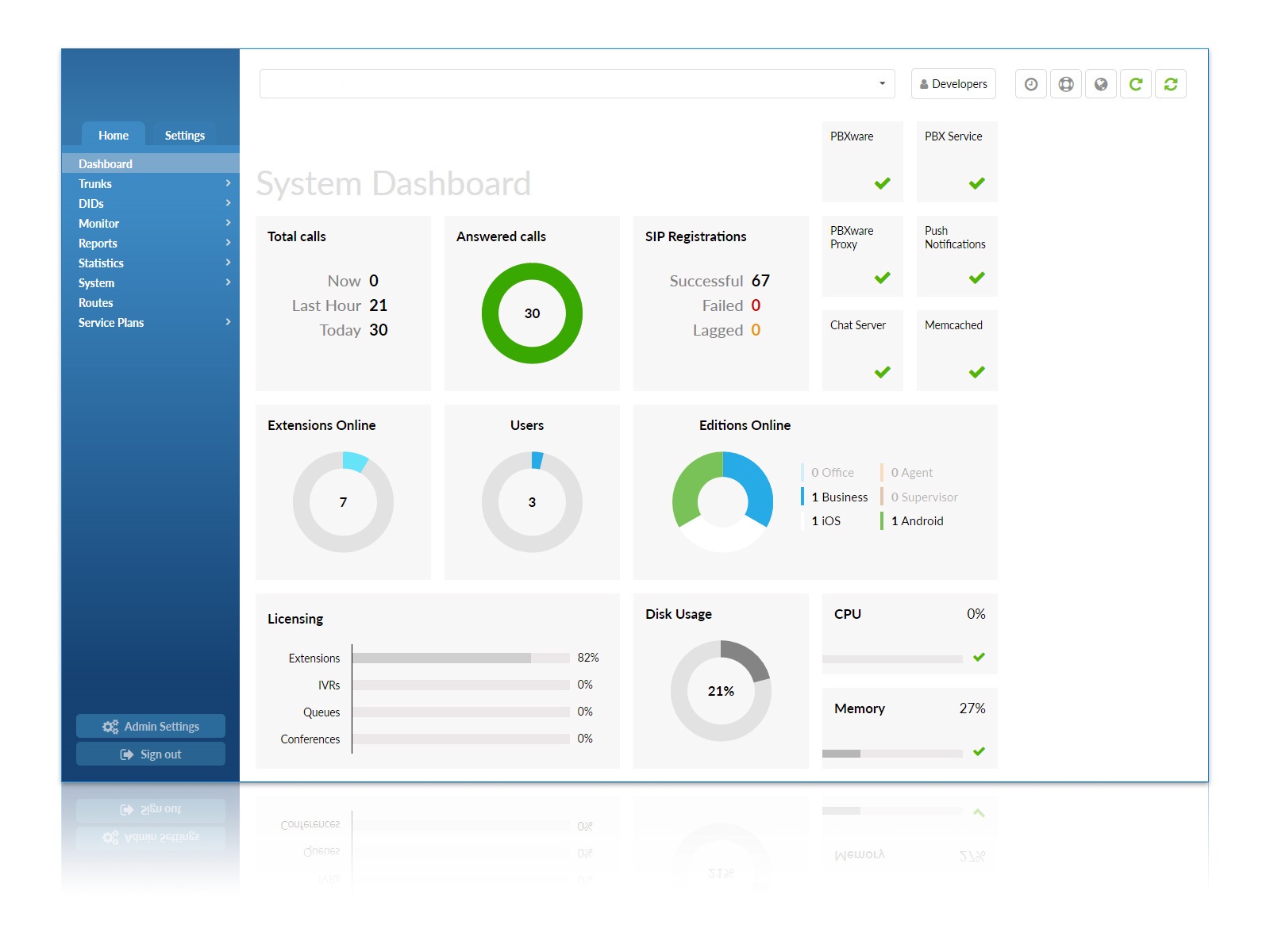
Task: Click the clock icon in top toolbar
Action: pos(1030,84)
